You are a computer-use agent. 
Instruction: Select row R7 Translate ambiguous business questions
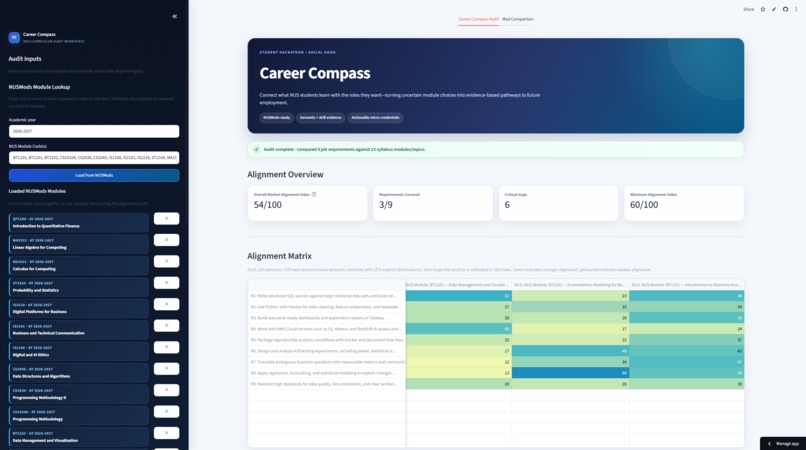pyautogui.click(x=327, y=362)
